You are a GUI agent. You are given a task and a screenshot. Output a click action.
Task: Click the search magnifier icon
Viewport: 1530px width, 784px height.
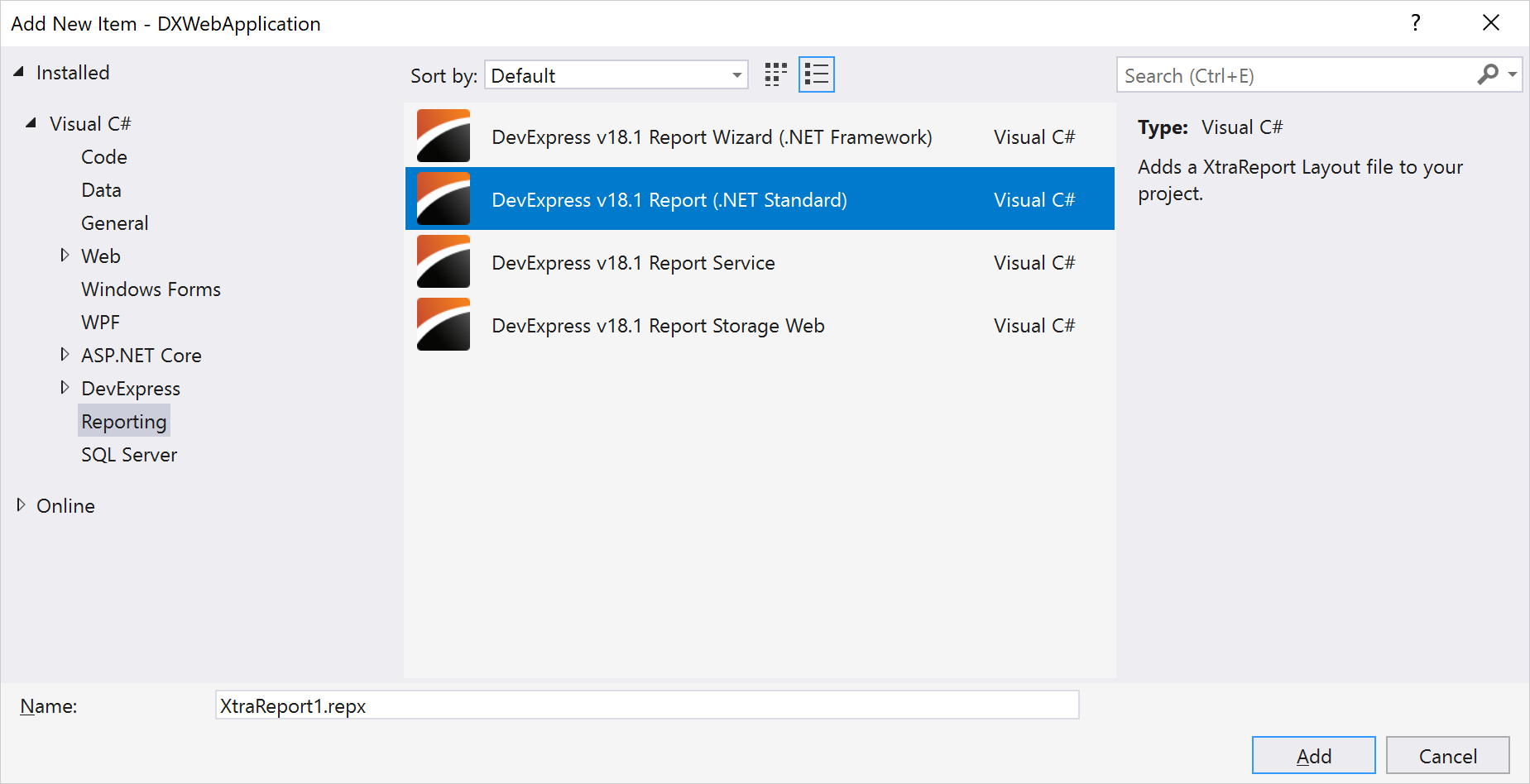pos(1488,75)
